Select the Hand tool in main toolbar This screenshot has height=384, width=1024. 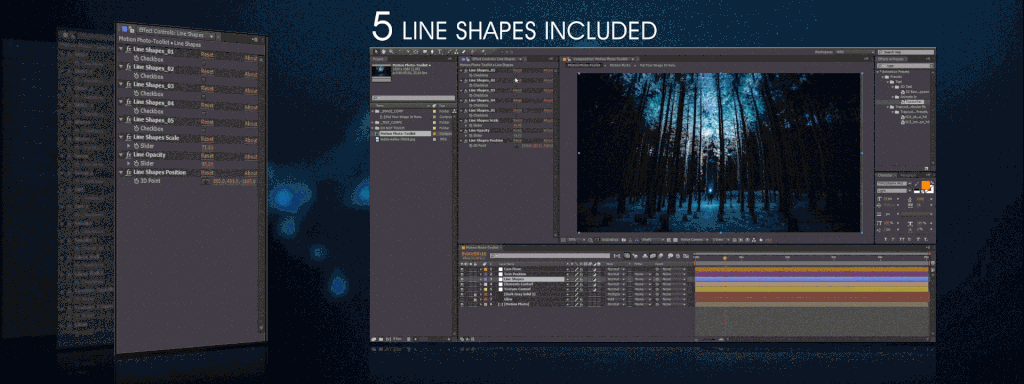(383, 52)
